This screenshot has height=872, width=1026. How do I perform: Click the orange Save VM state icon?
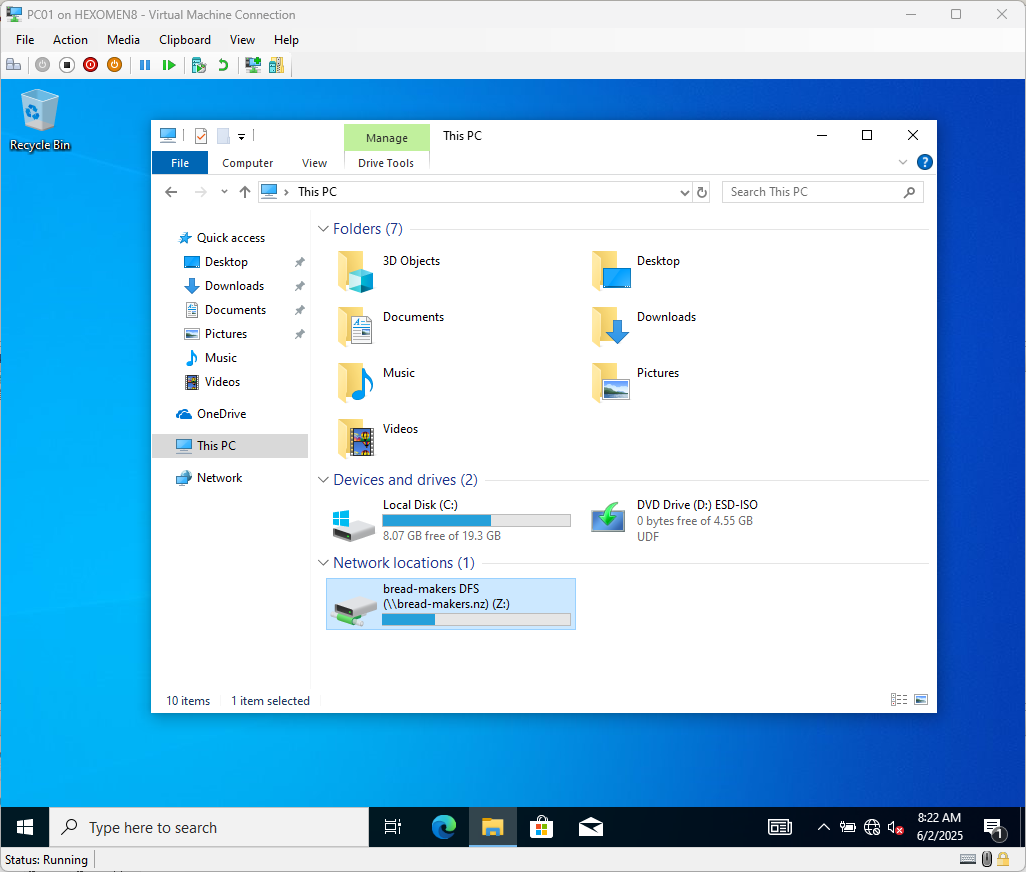(x=115, y=65)
